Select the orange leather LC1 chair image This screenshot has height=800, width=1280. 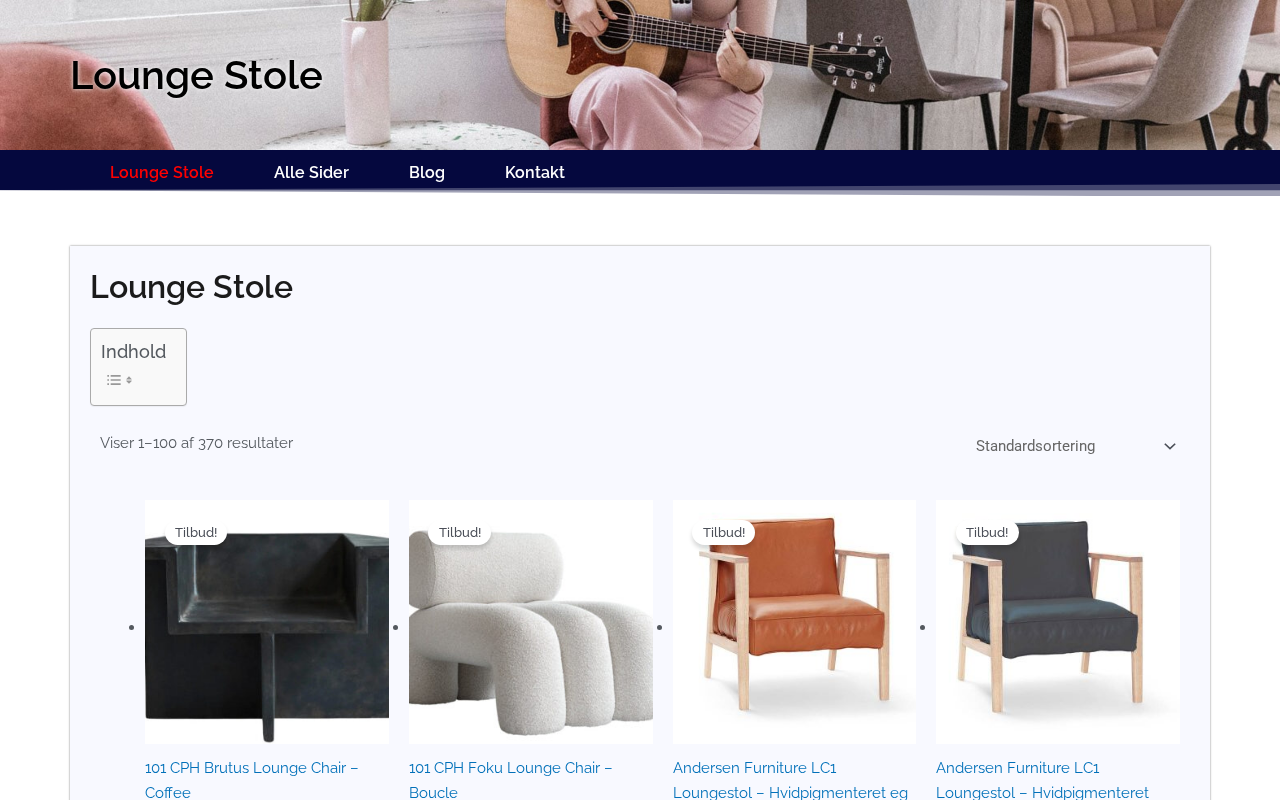pos(795,622)
